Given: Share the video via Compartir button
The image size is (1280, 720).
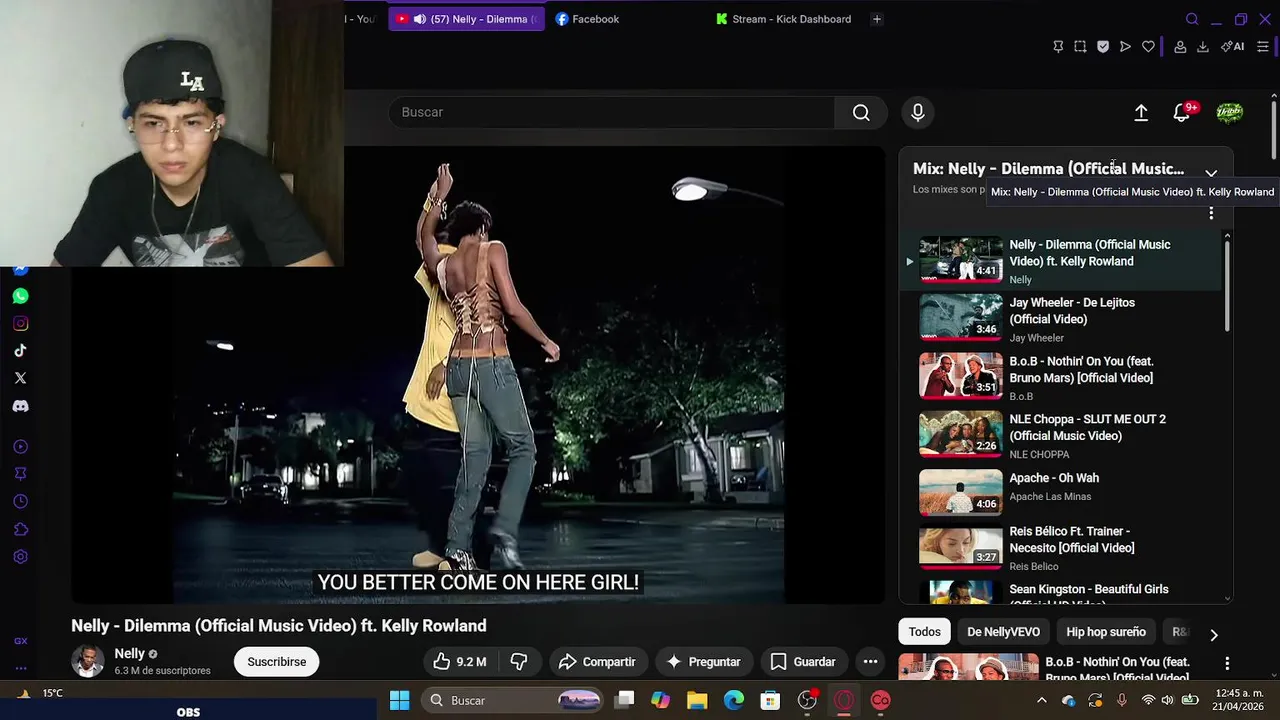Looking at the screenshot, I should [597, 662].
